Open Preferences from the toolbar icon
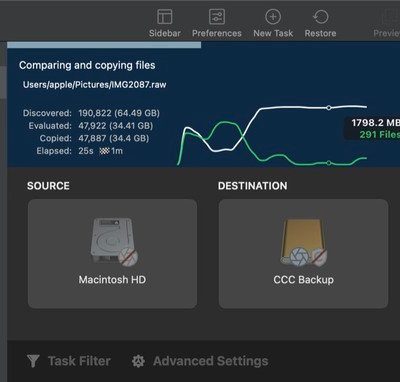The image size is (400, 382). (x=217, y=16)
